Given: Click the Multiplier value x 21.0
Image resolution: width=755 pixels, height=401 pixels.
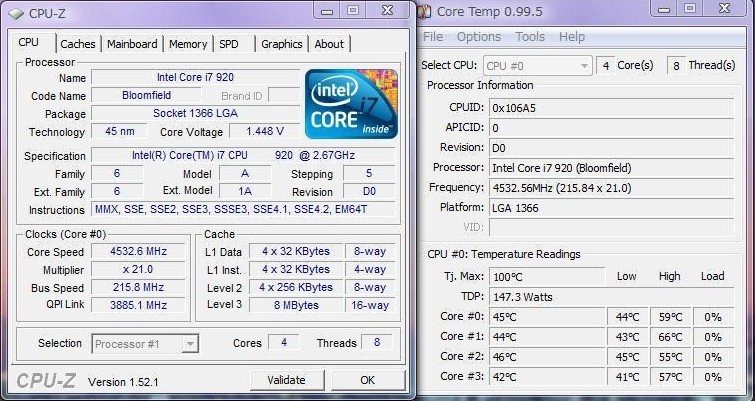Looking at the screenshot, I should click(138, 269).
